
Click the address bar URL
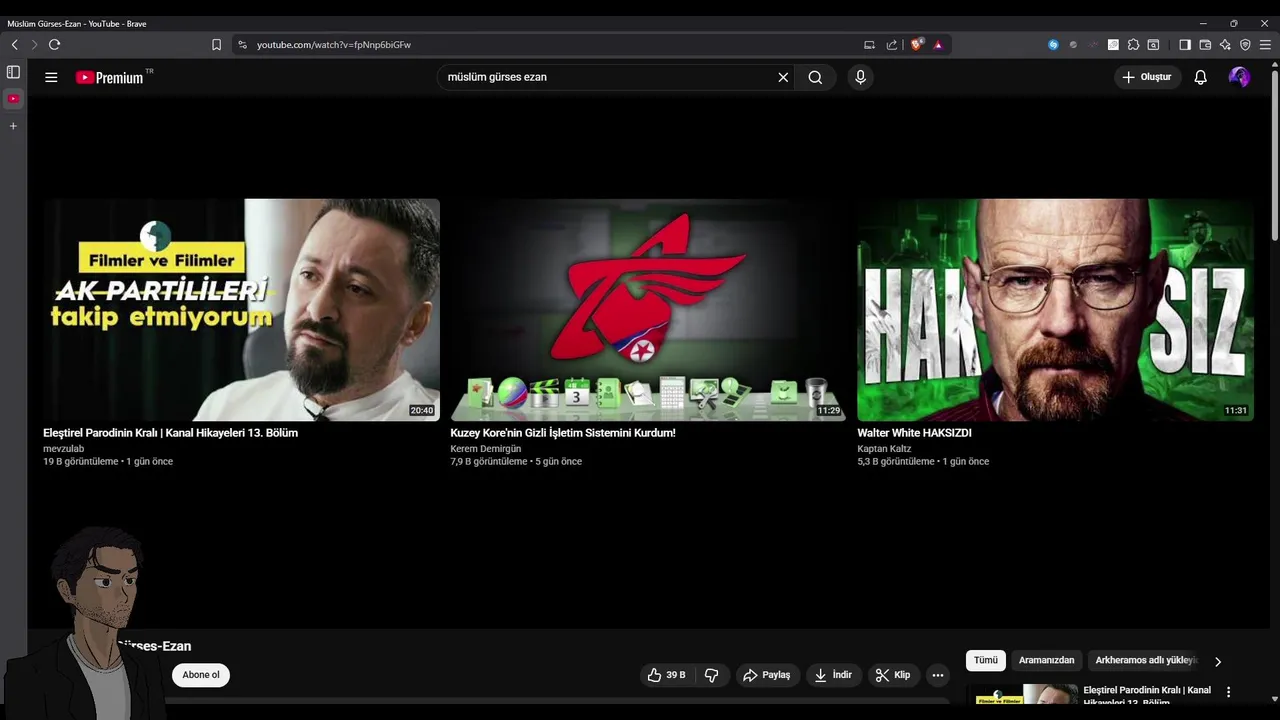tap(334, 44)
